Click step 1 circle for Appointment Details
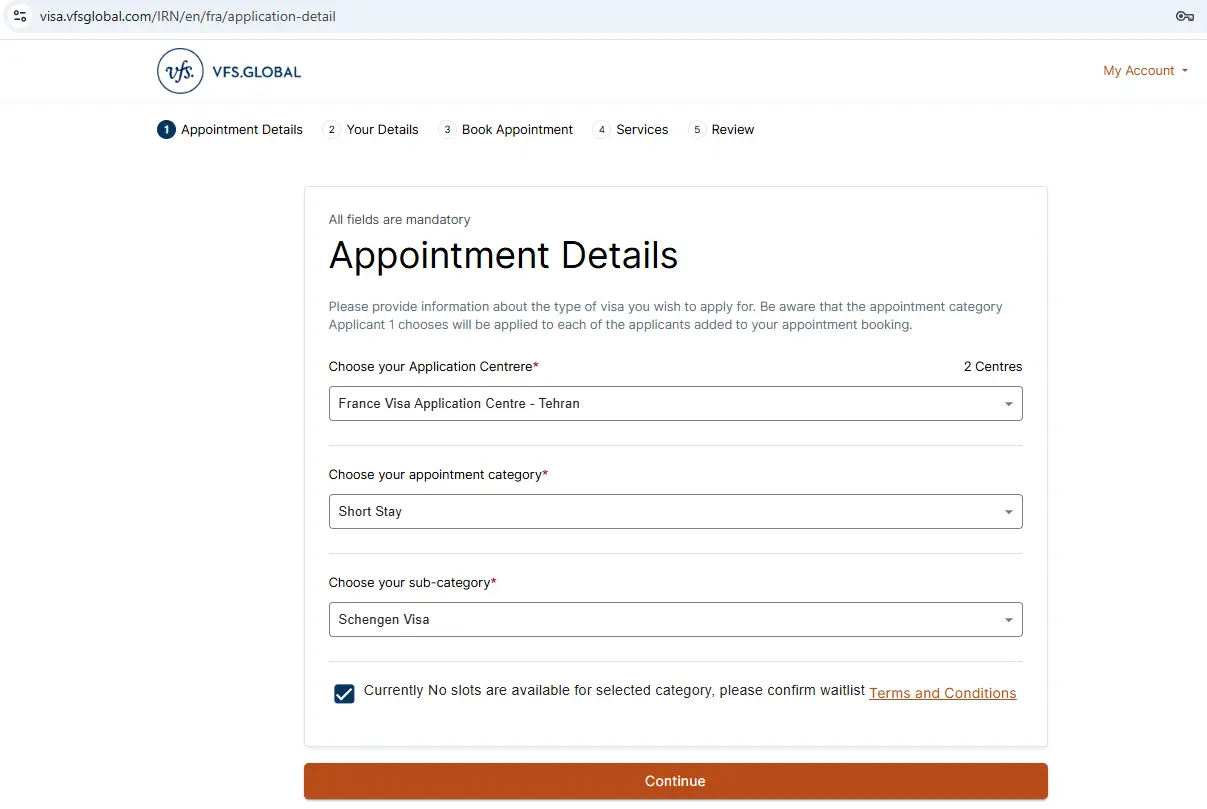This screenshot has height=809, width=1207. [x=166, y=130]
